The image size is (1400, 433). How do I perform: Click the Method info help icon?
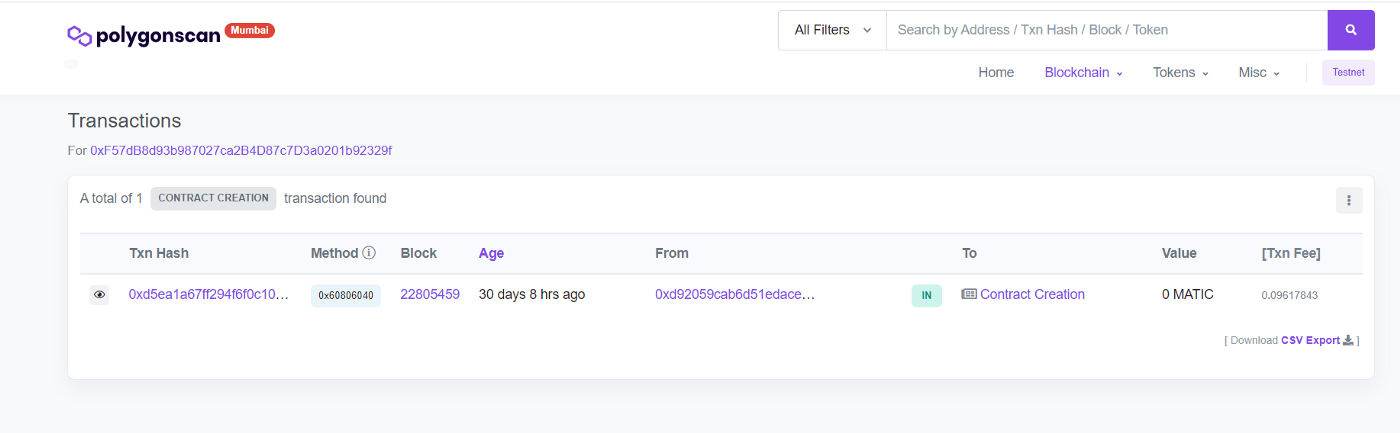369,253
